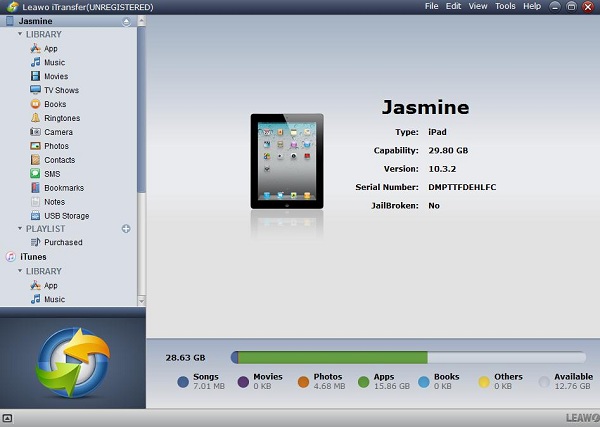
Task: Collapse the PLAYLIST section
Action: [20, 228]
